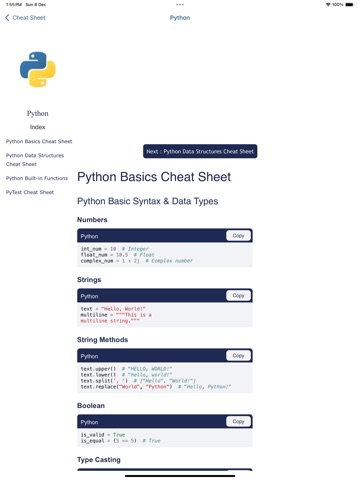360x480 pixels.
Task: Go to Next: Python Data Structures Cheat Sheet
Action: coord(200,151)
